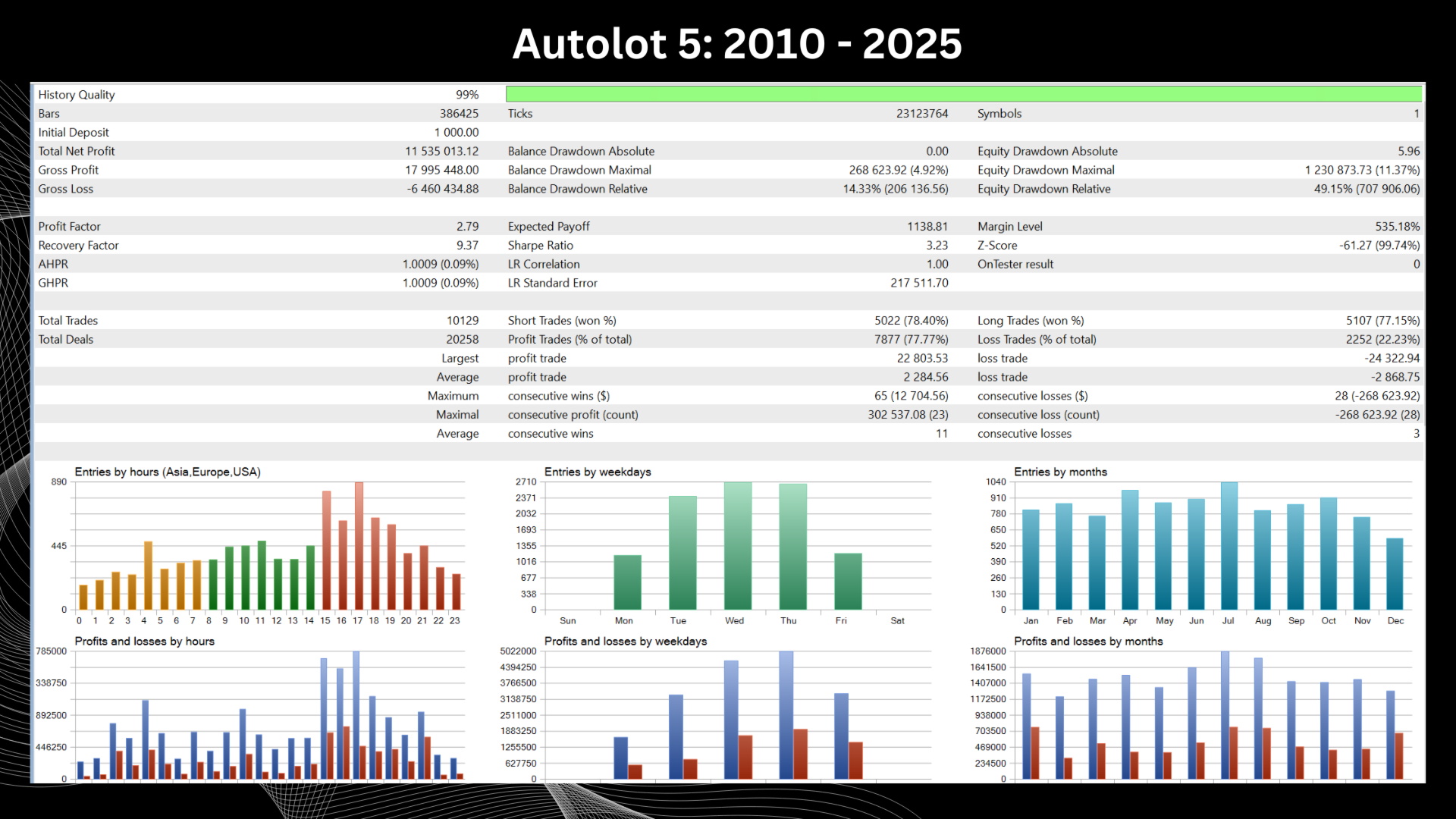Viewport: 1456px width, 819px height.
Task: Click the Wed bar in Entries by weekdays
Action: click(x=737, y=546)
